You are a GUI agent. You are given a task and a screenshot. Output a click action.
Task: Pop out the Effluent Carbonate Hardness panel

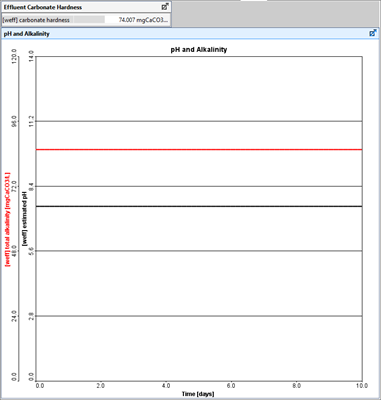pyautogui.click(x=165, y=7)
